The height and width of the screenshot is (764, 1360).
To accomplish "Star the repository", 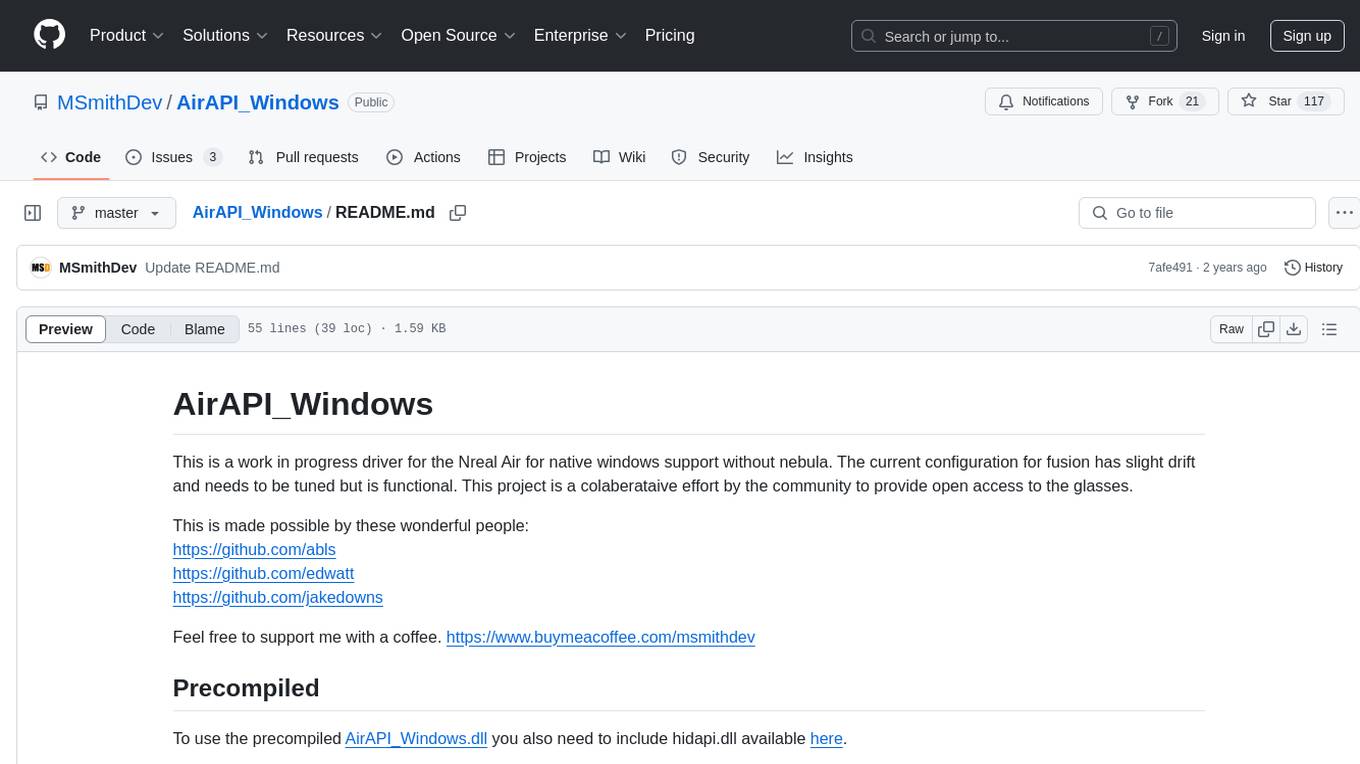I will click(1285, 102).
